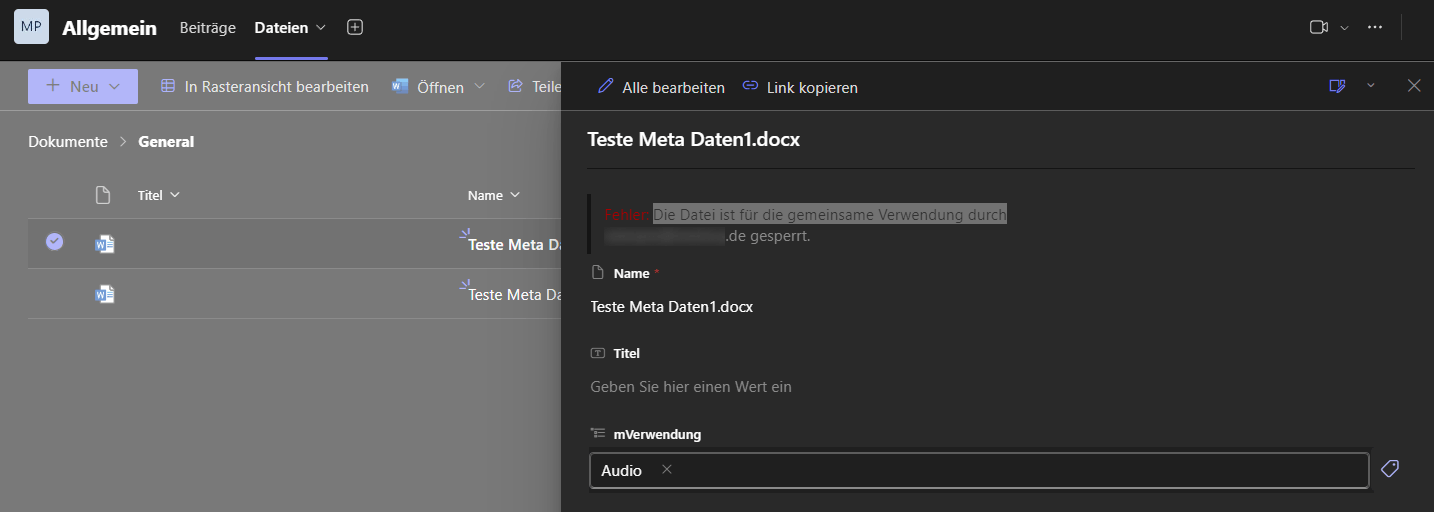Open the more options ellipsis menu

[x=1375, y=28]
